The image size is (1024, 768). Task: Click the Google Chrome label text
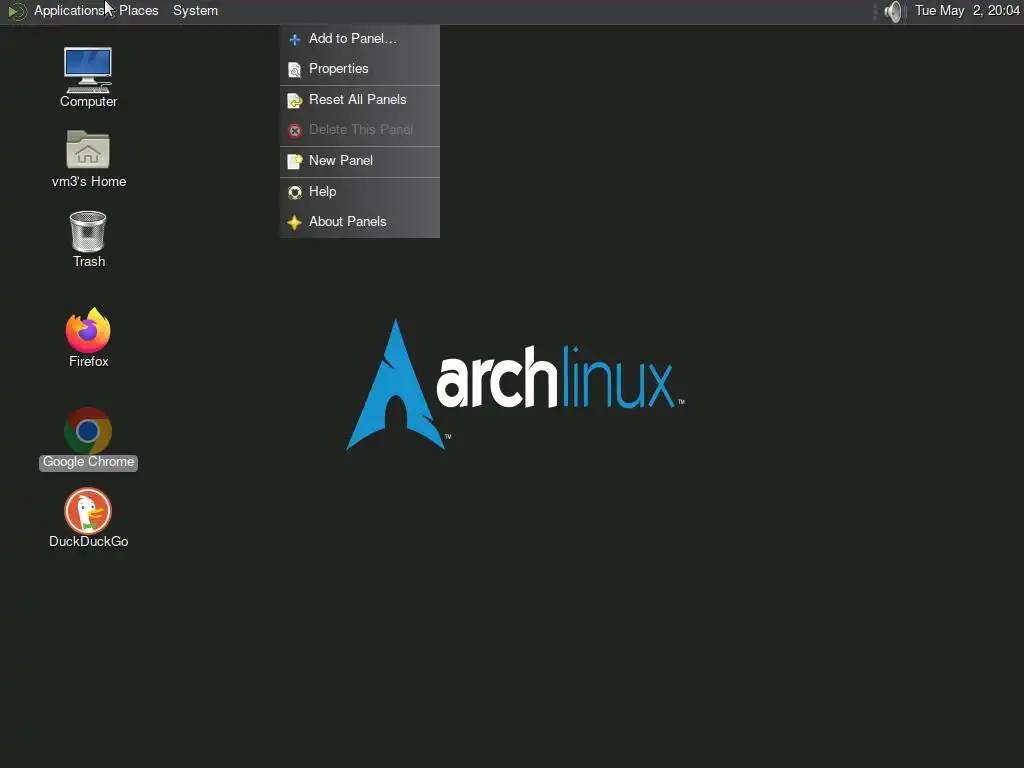(x=88, y=462)
